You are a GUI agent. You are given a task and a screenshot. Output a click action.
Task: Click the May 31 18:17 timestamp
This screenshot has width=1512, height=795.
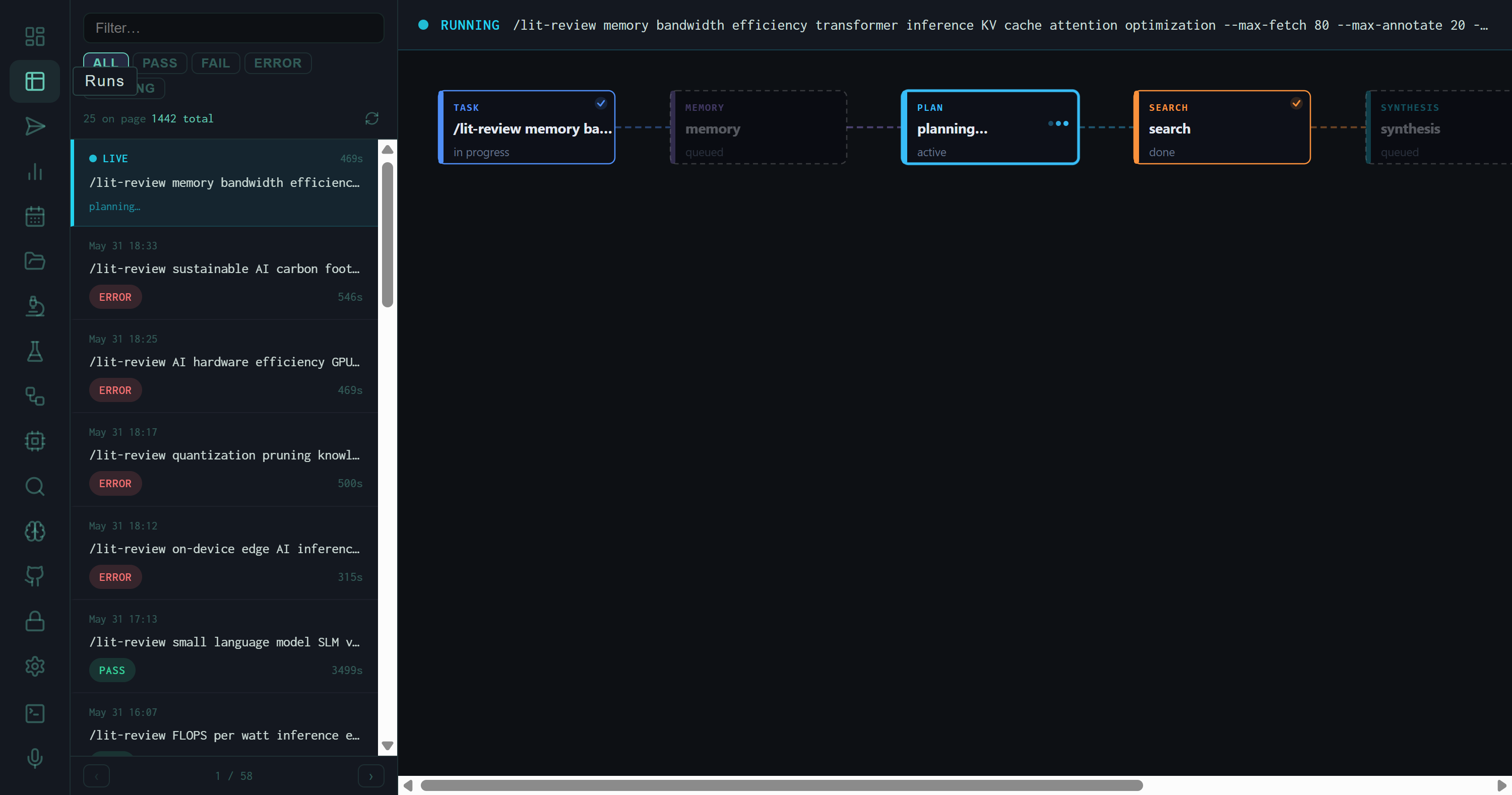(122, 432)
